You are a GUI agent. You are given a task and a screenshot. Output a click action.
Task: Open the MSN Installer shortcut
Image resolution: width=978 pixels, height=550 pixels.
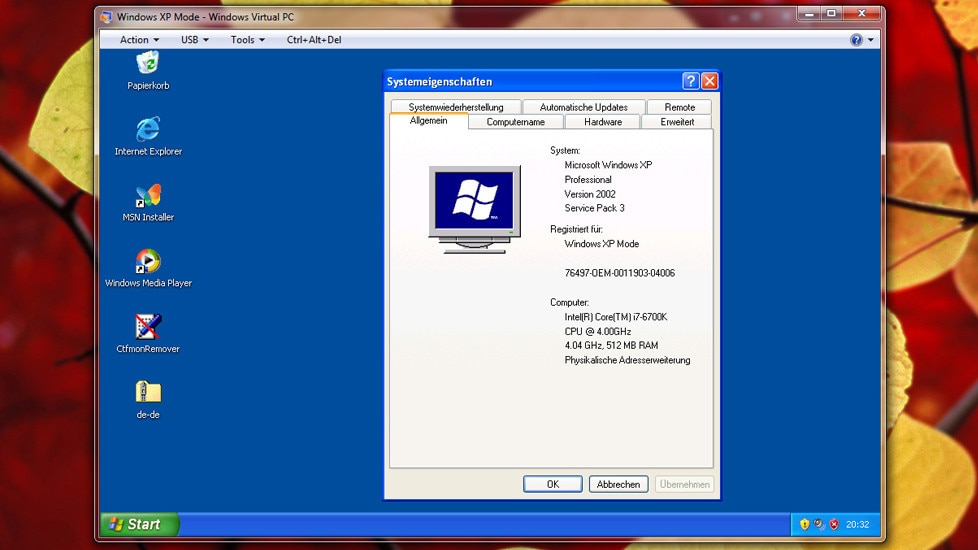148,195
